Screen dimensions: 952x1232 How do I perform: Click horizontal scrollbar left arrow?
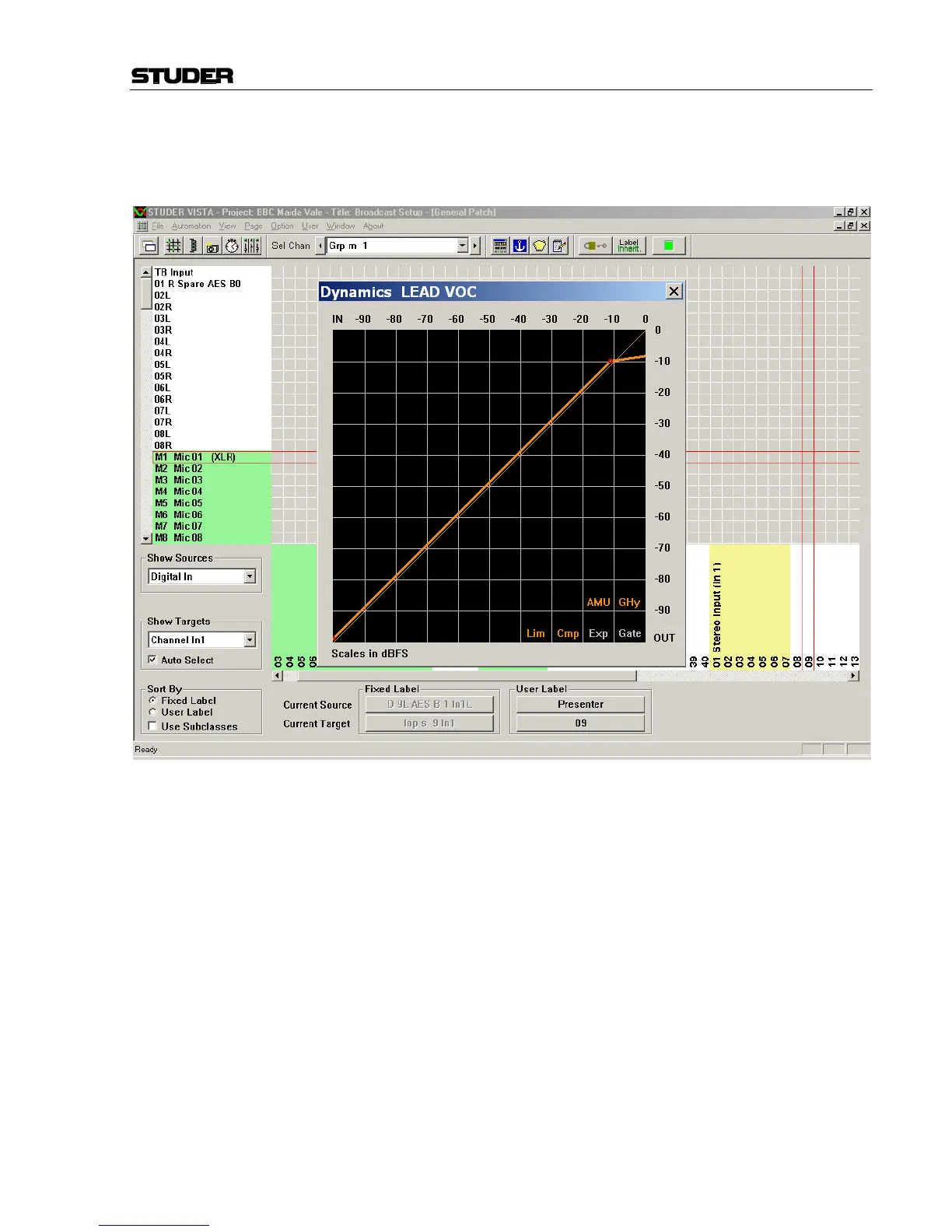pyautogui.click(x=278, y=676)
